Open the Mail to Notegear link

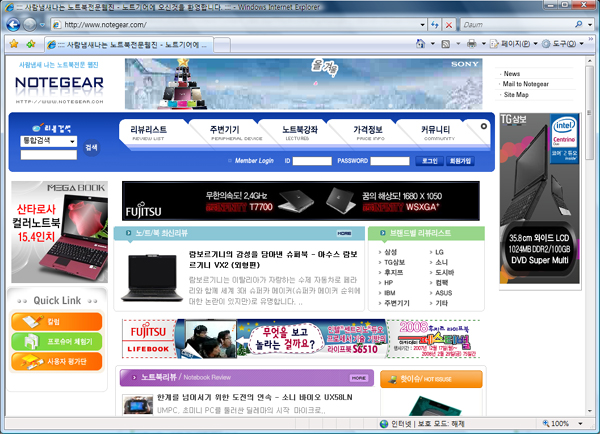click(x=525, y=84)
